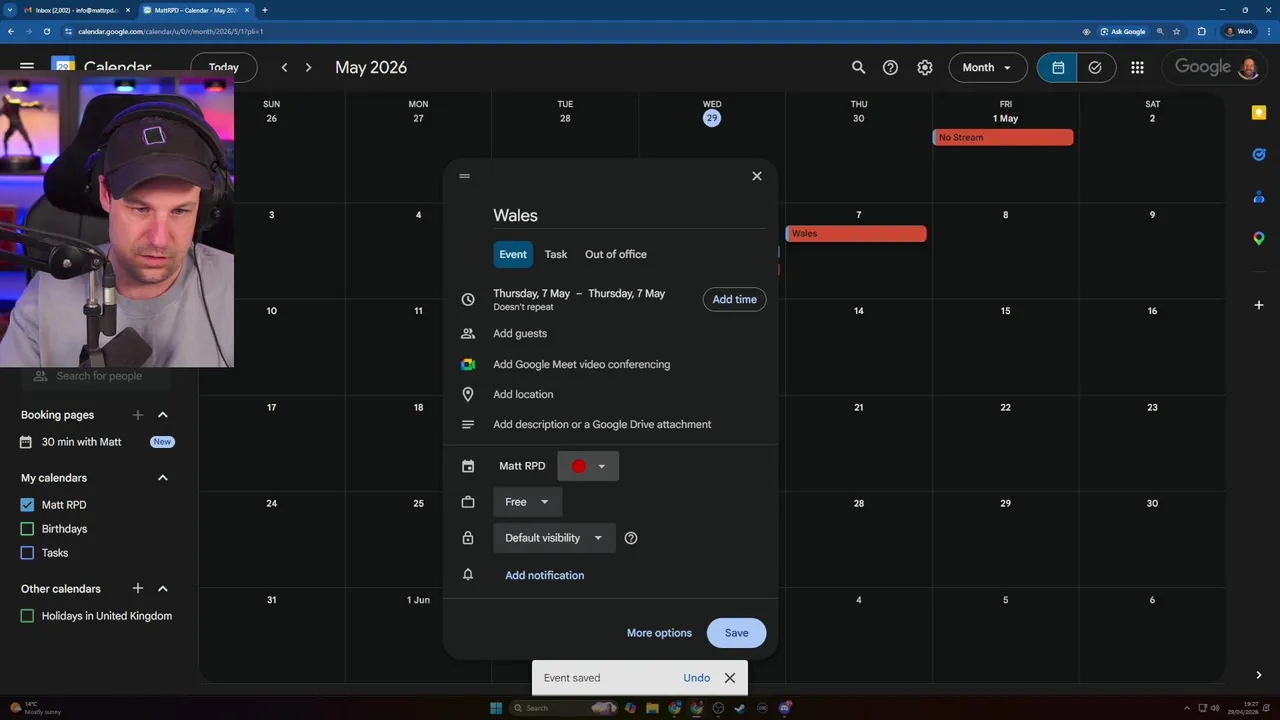This screenshot has width=1280, height=720.
Task: Open More options for the event
Action: click(659, 633)
